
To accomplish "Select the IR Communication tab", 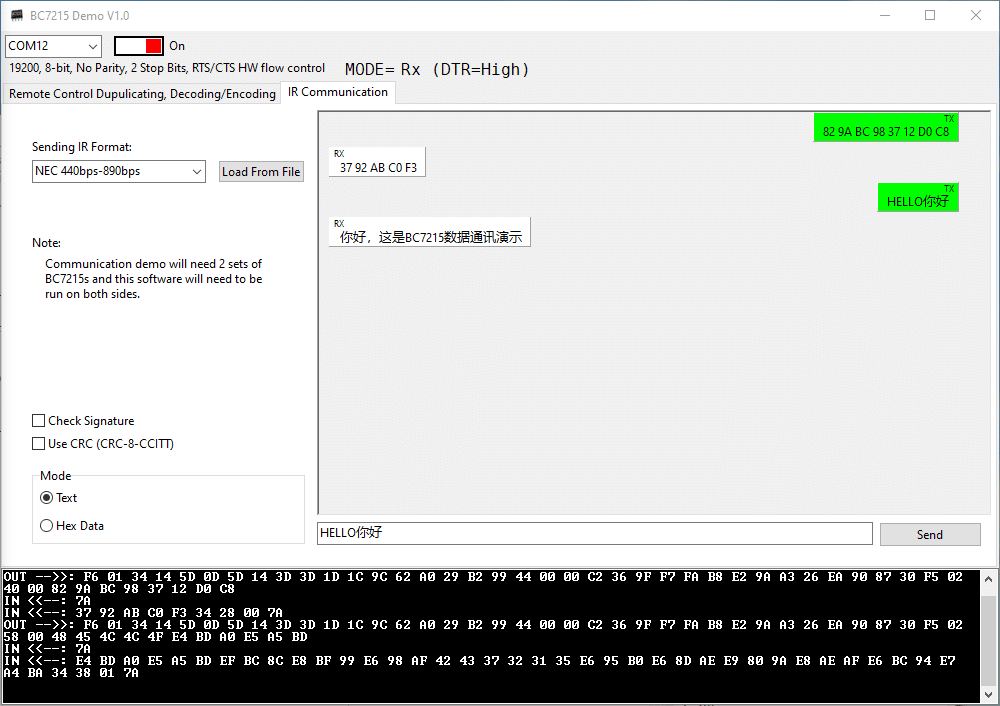I will pyautogui.click(x=338, y=92).
